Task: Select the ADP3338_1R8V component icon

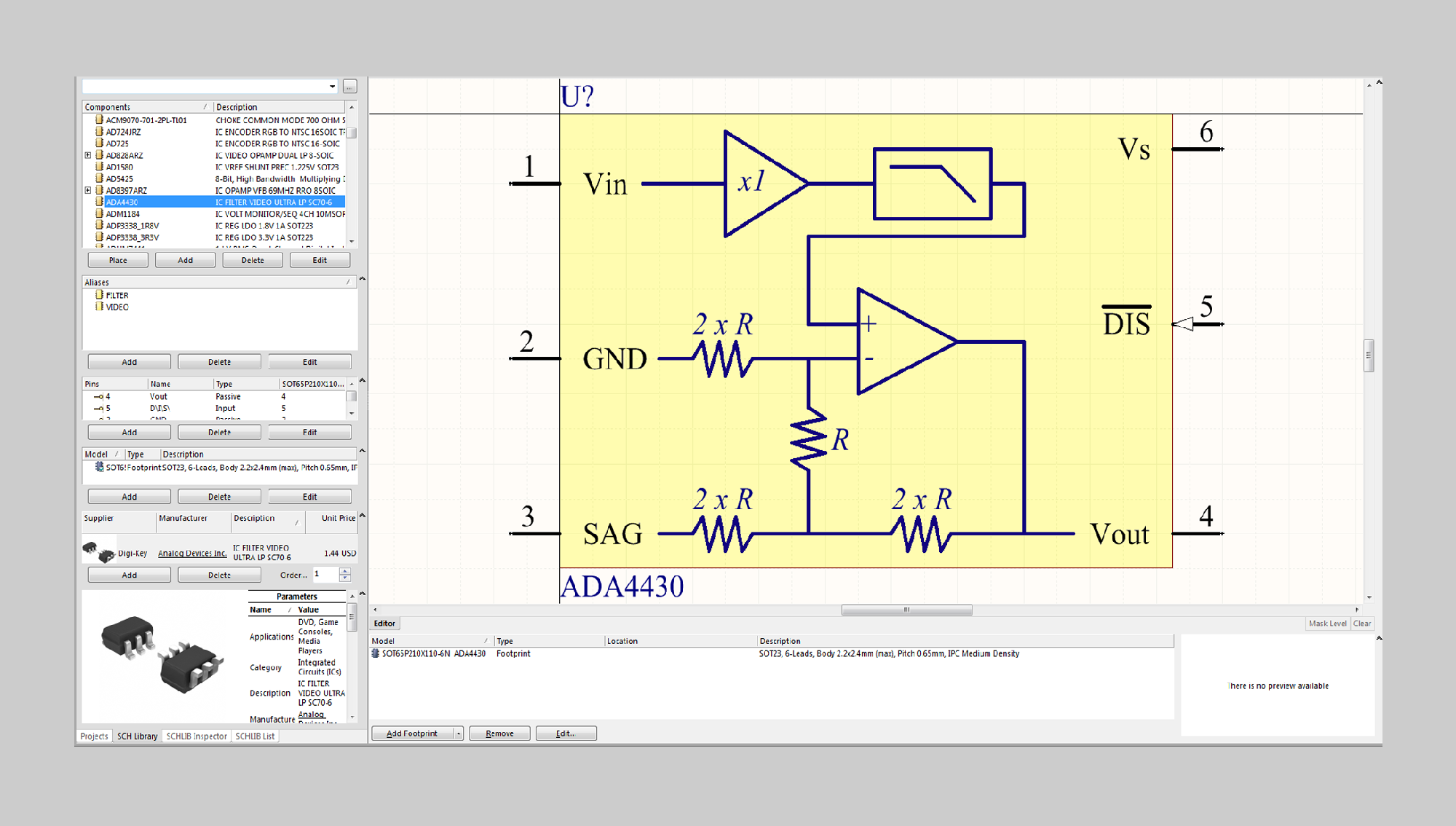Action: coord(99,225)
